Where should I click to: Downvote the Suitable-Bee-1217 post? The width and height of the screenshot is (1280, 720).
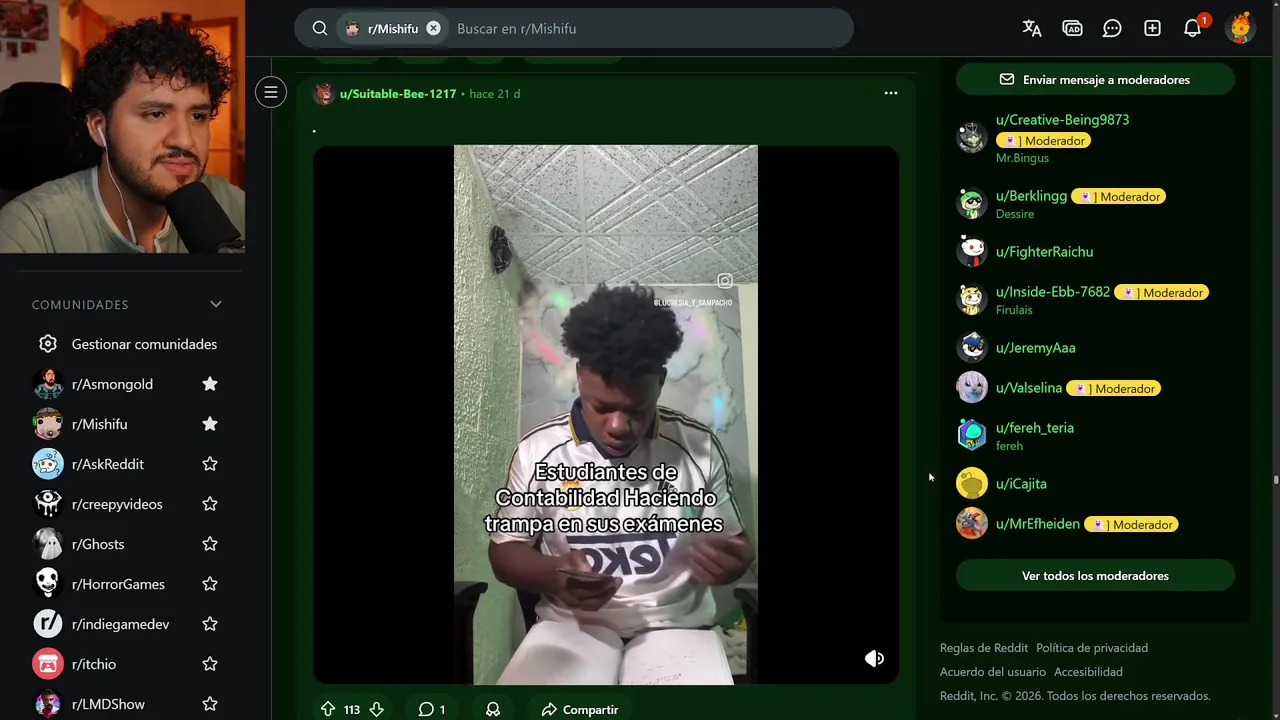pos(376,709)
